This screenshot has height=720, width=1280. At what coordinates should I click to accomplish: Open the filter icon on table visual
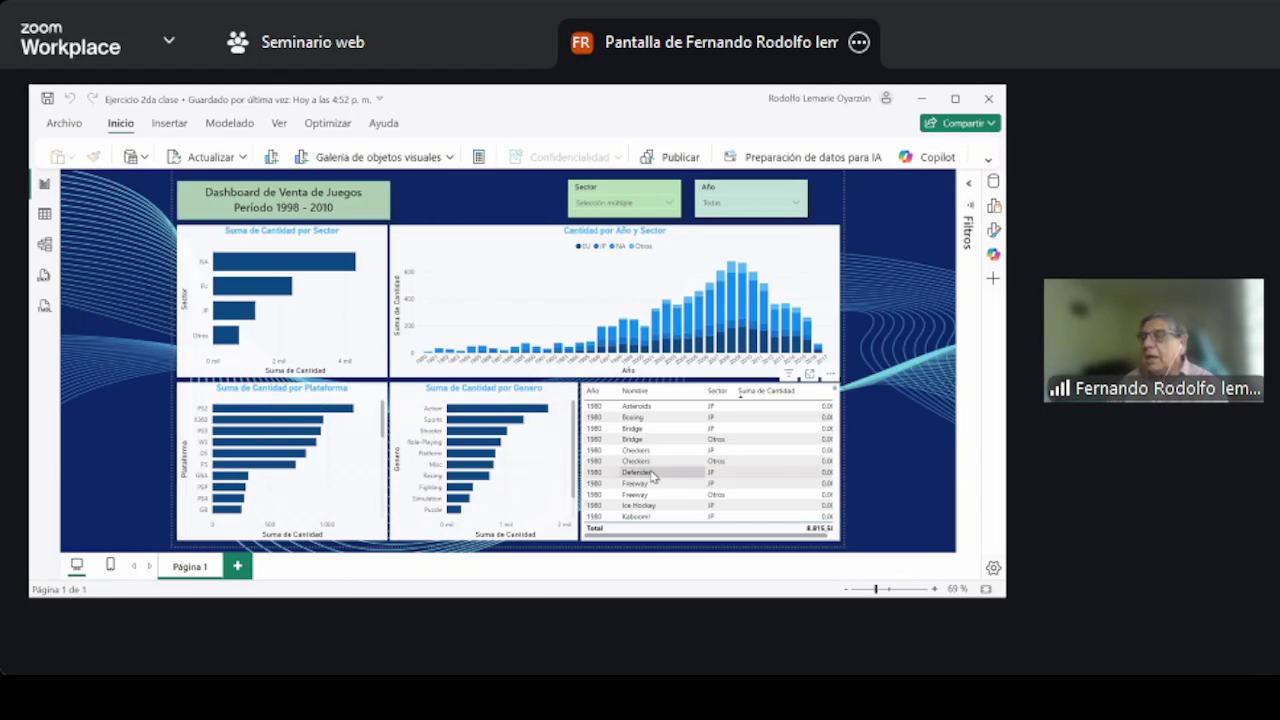[x=788, y=374]
